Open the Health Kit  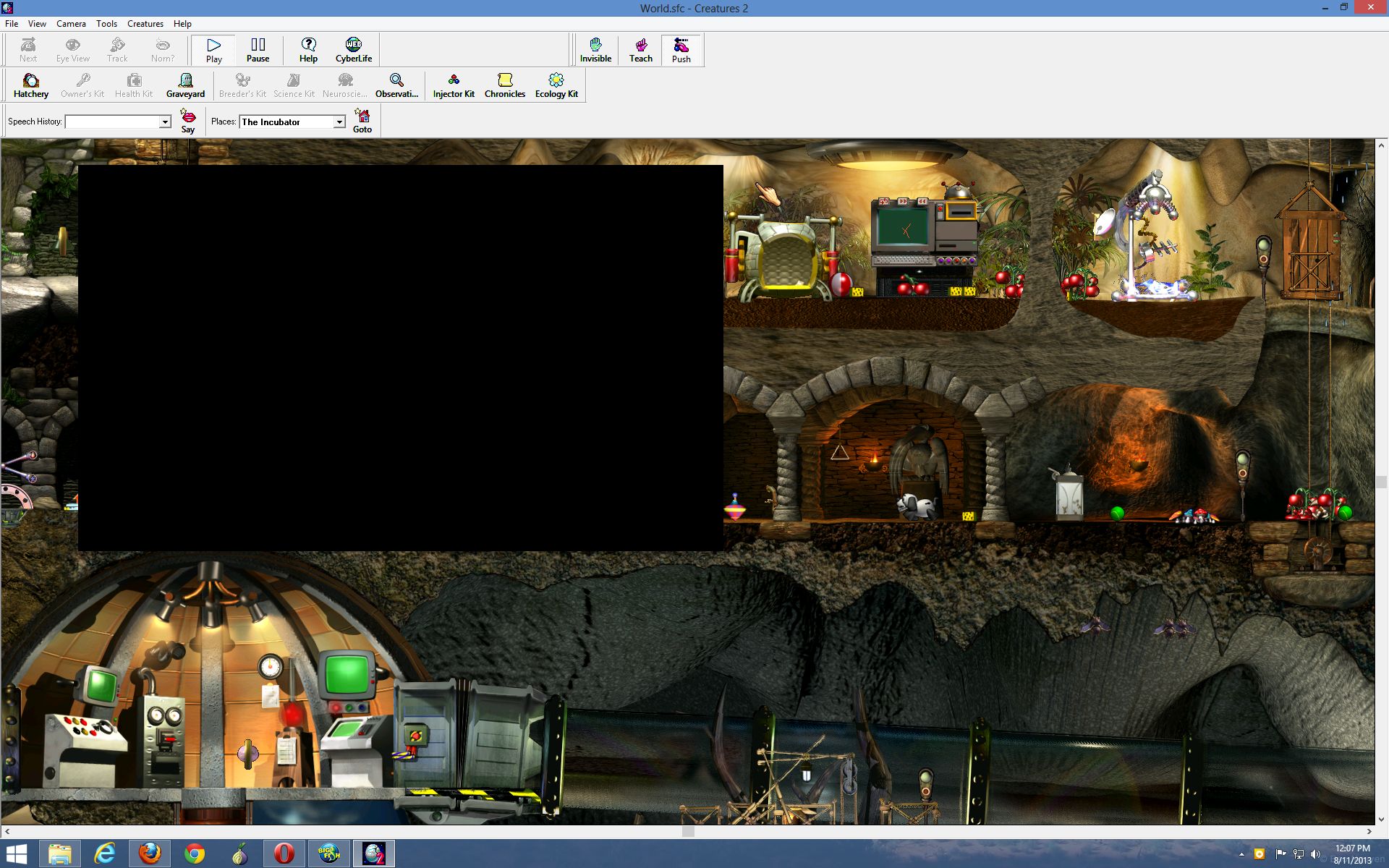coord(134,85)
